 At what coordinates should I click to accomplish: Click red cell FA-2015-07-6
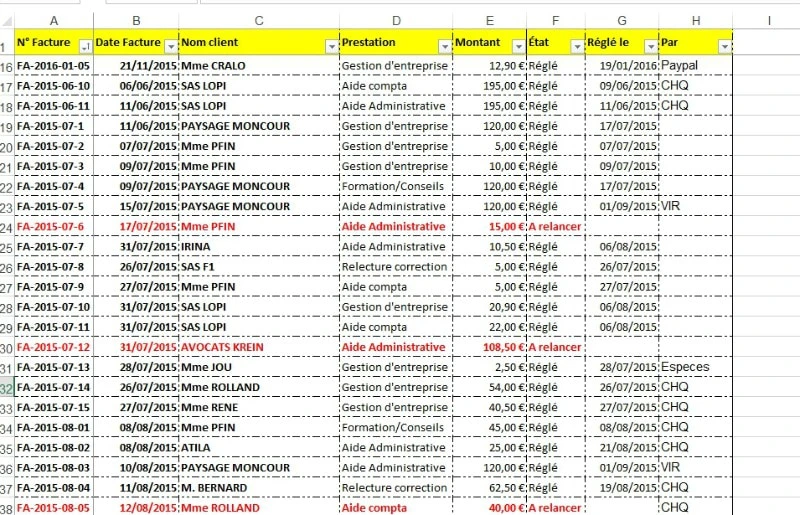click(x=54, y=227)
